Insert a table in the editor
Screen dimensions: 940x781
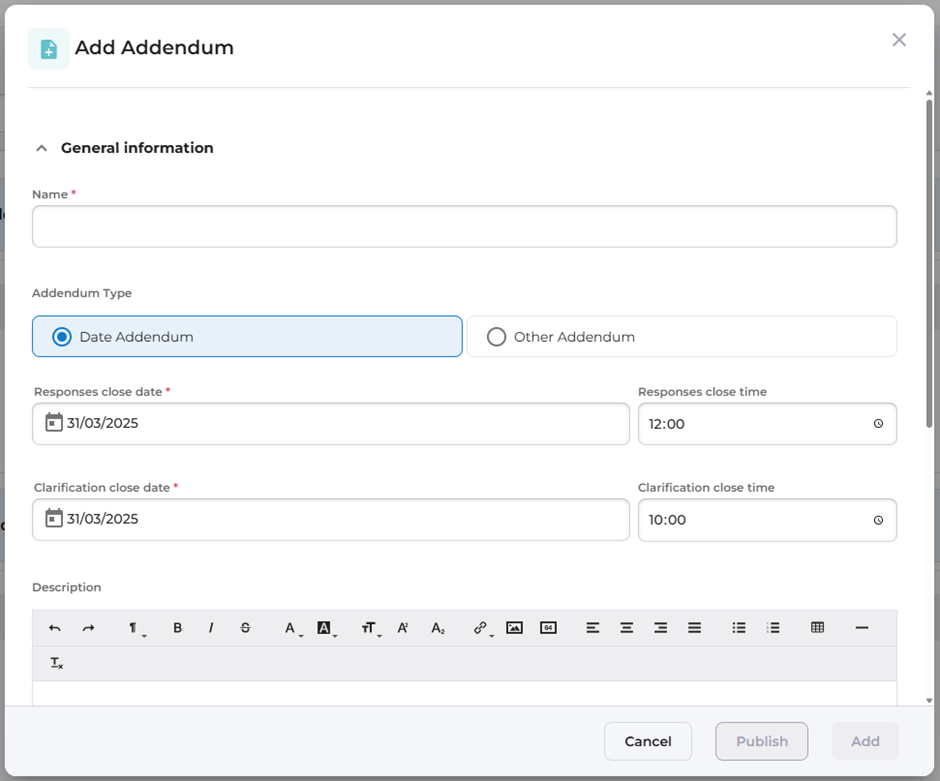pos(817,628)
